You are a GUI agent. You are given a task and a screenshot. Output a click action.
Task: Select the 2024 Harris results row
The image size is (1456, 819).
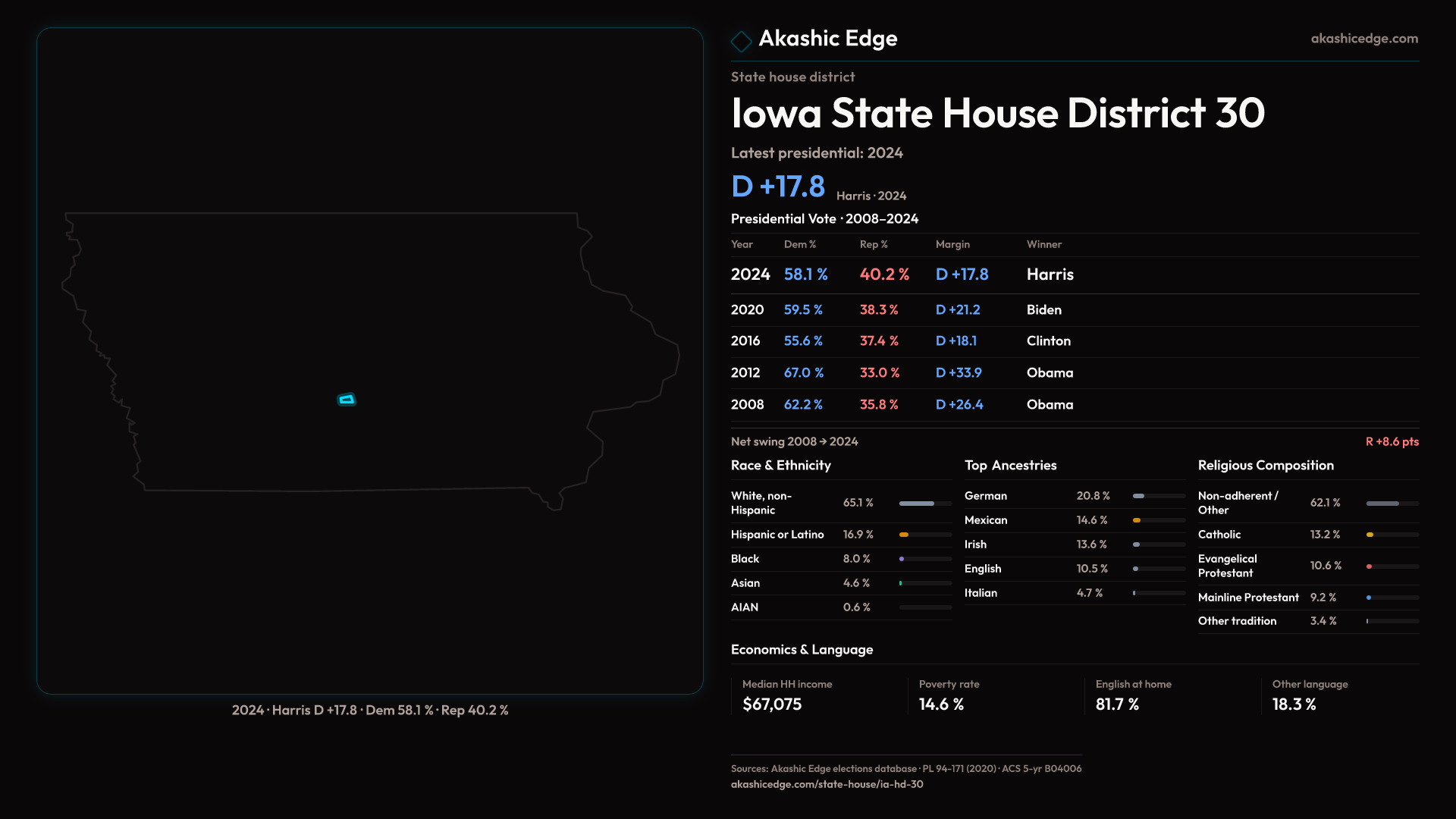pos(902,275)
